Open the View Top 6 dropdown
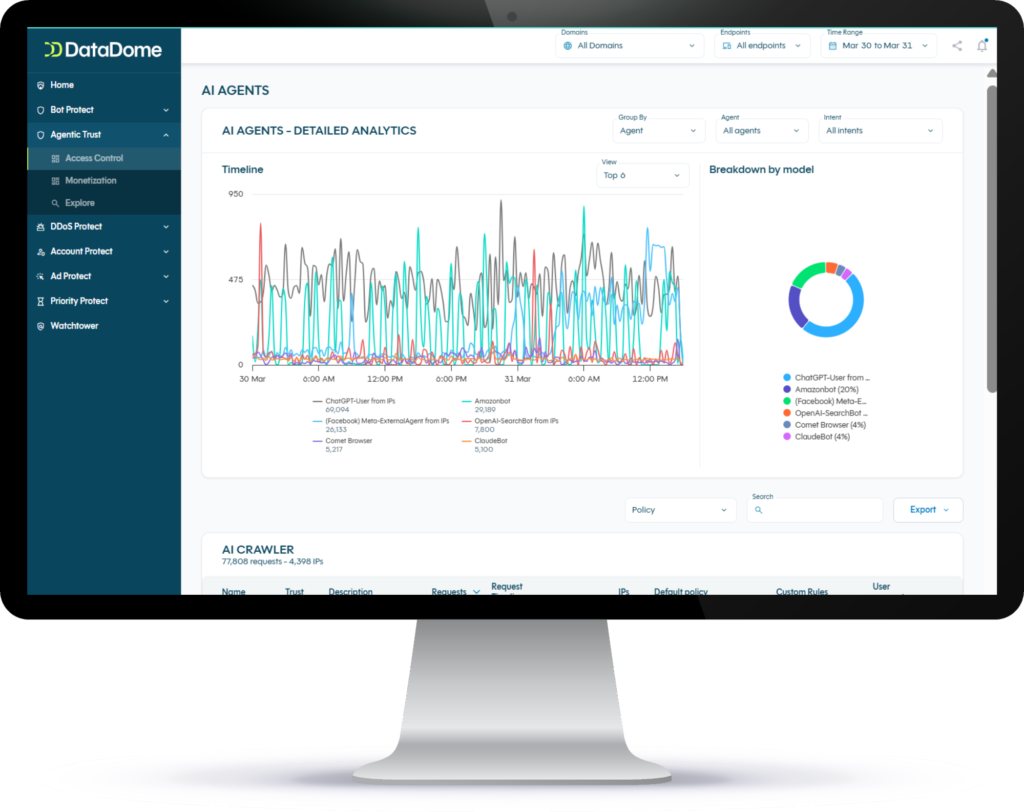1024x812 pixels. (642, 175)
